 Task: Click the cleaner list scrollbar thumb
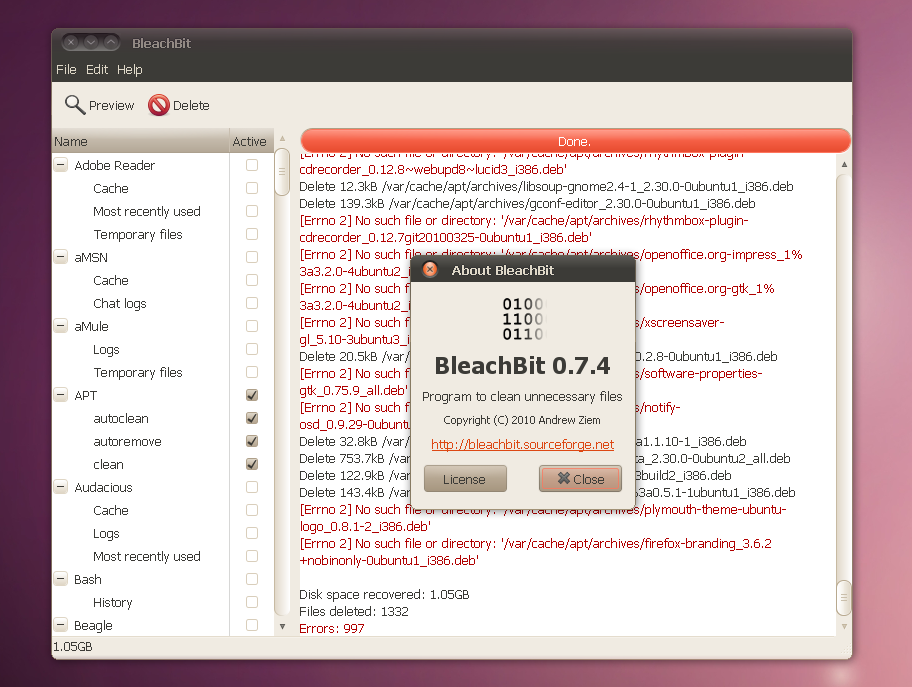coord(282,172)
